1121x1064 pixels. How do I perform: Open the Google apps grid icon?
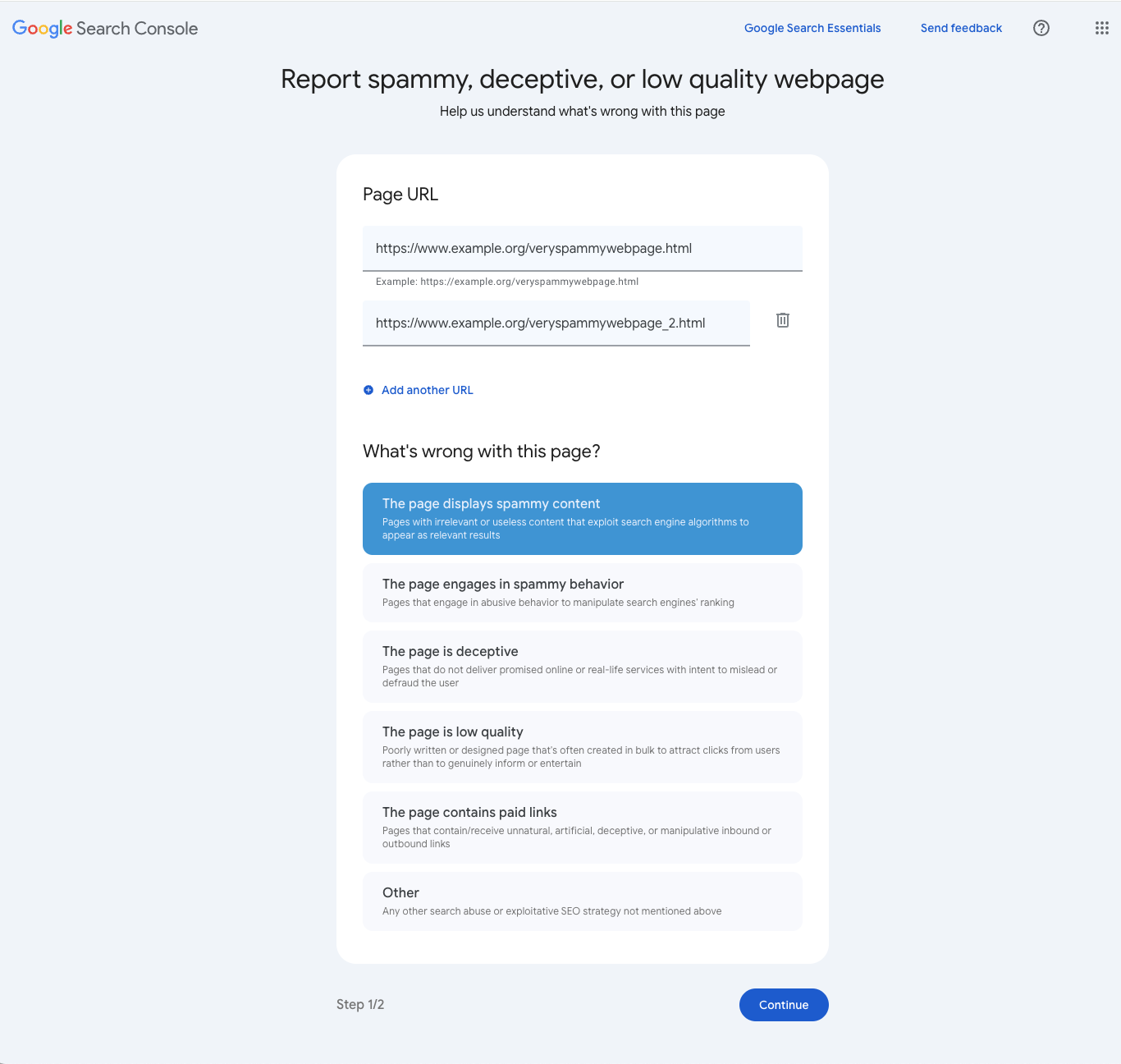[1101, 27]
